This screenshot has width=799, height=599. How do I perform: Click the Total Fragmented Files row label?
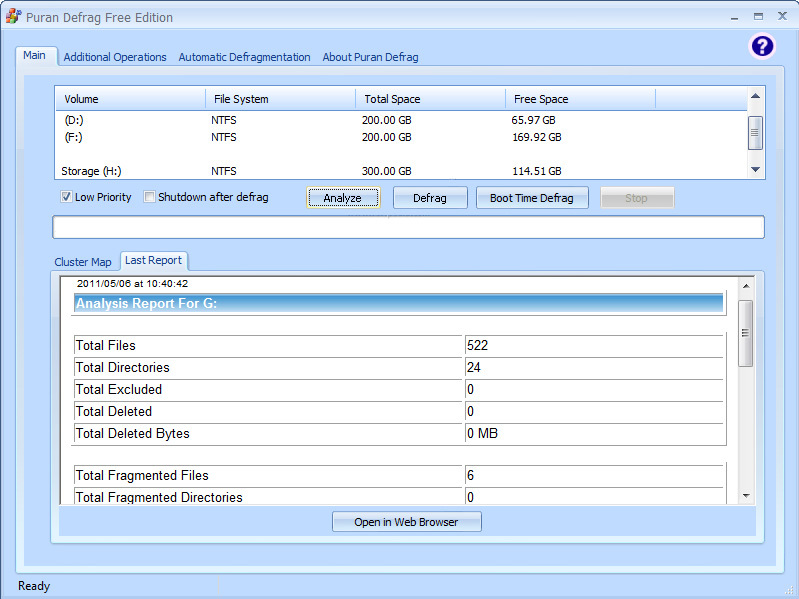coord(142,475)
